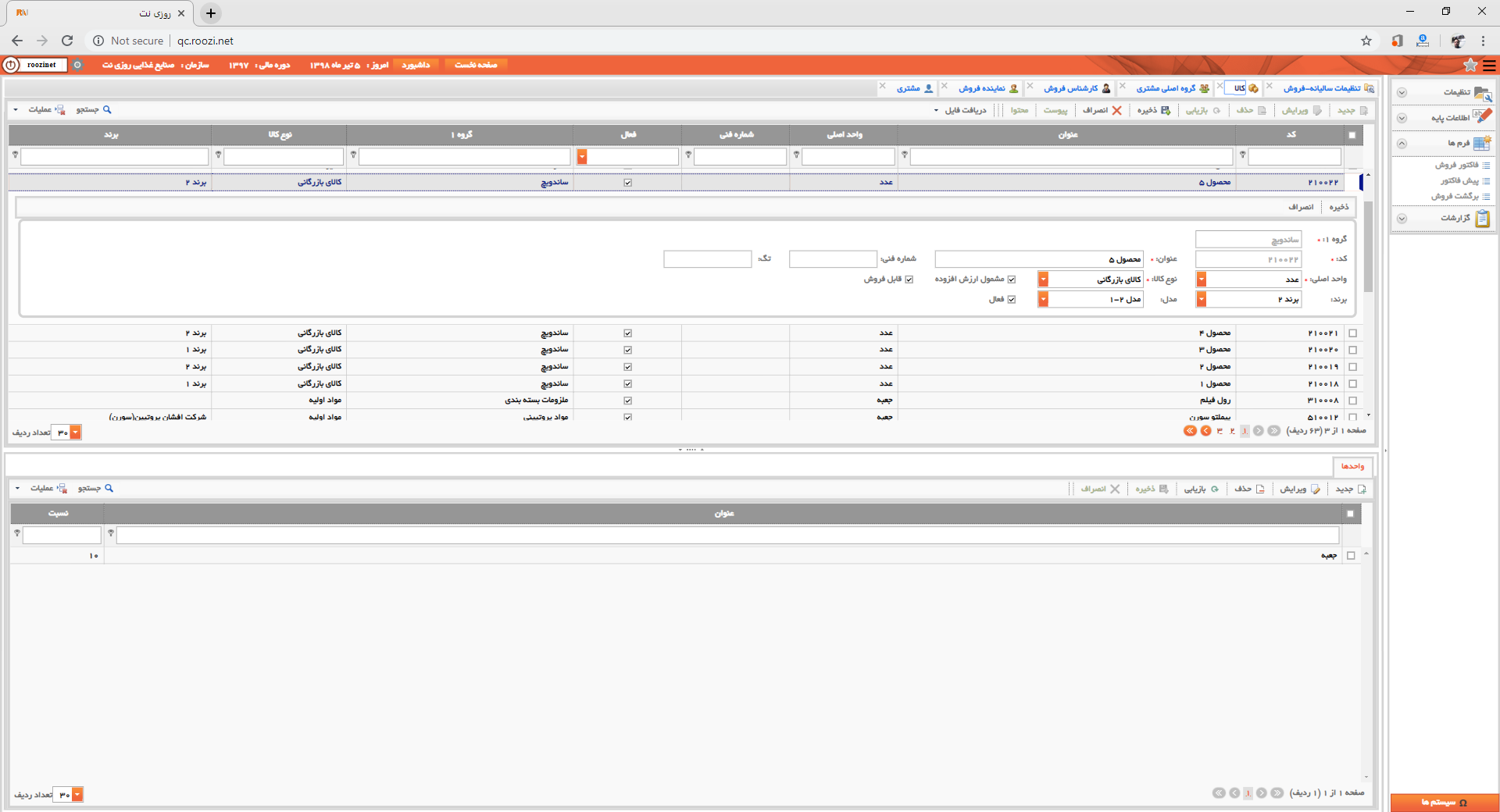Toggle the فعال checkbox in the edit form
This screenshot has width=1500, height=812.
pyautogui.click(x=1012, y=300)
